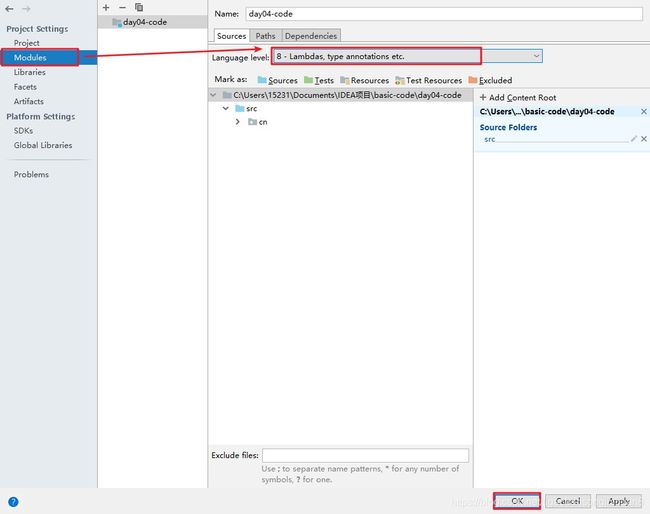This screenshot has width=650, height=514.
Task: Mark folder as Tests
Action: [318, 80]
